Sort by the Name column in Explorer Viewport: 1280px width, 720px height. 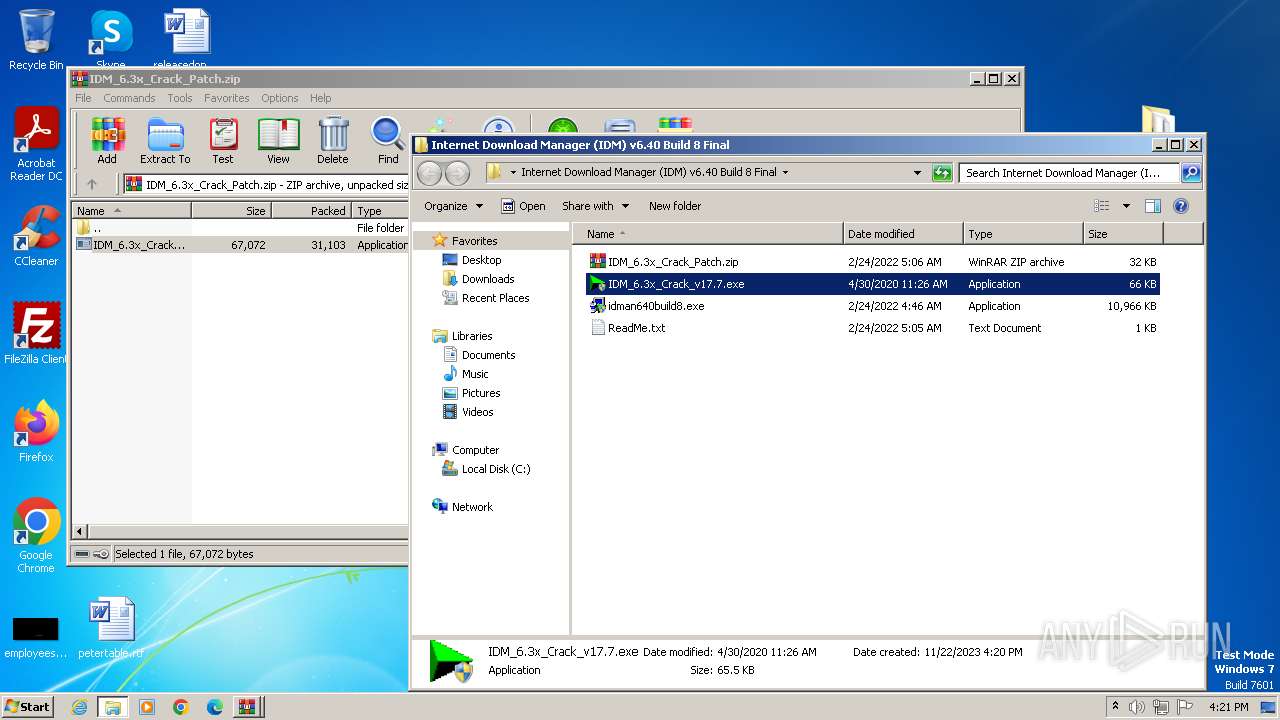point(709,234)
